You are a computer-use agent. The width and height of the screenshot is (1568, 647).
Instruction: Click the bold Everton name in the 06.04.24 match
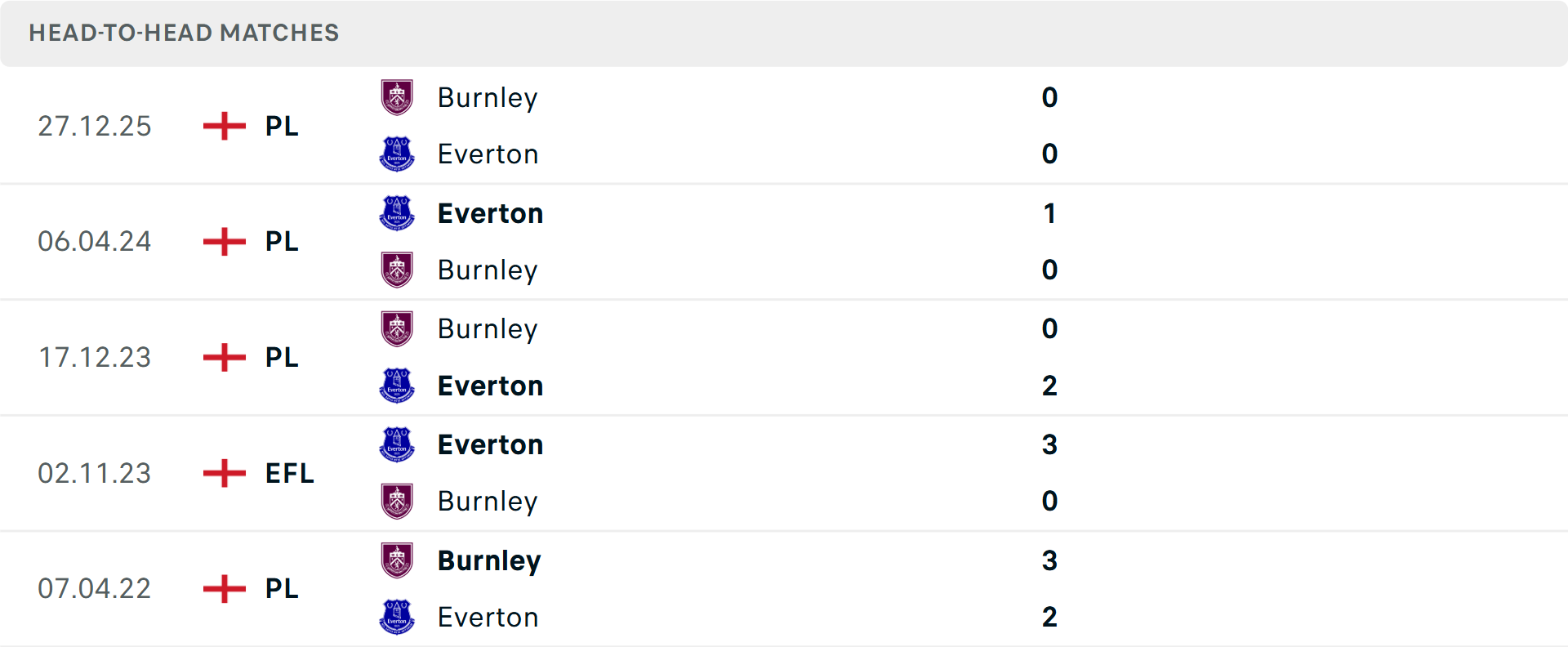tap(490, 213)
